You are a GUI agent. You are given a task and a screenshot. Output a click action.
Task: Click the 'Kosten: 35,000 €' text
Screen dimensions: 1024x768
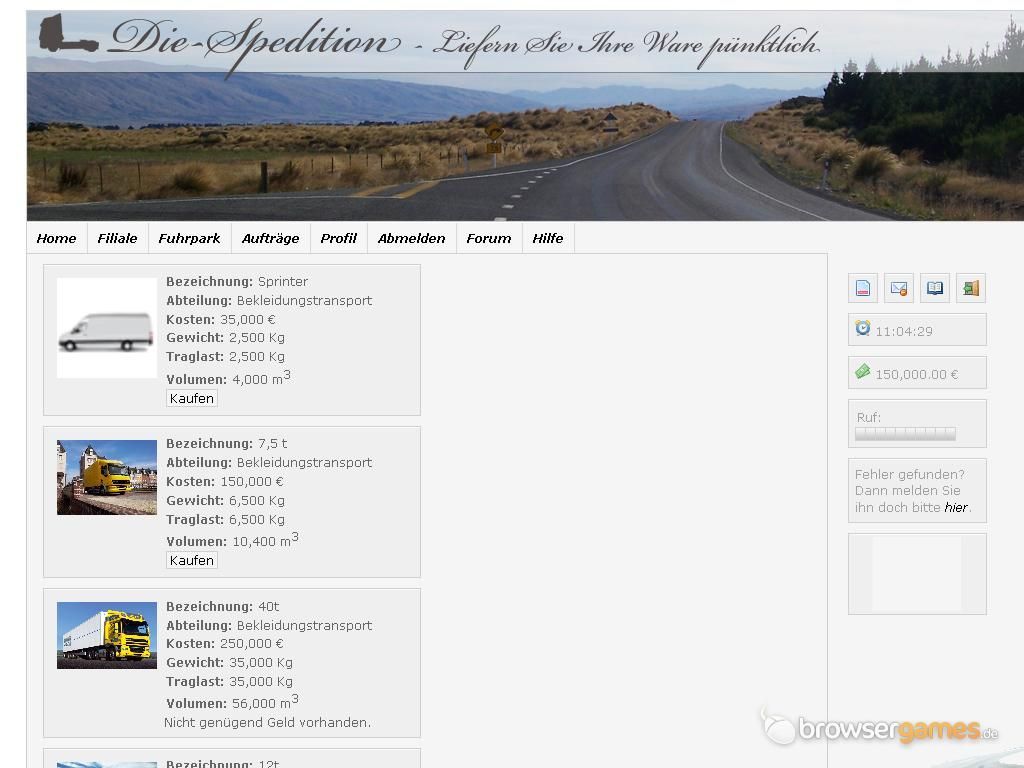click(221, 319)
